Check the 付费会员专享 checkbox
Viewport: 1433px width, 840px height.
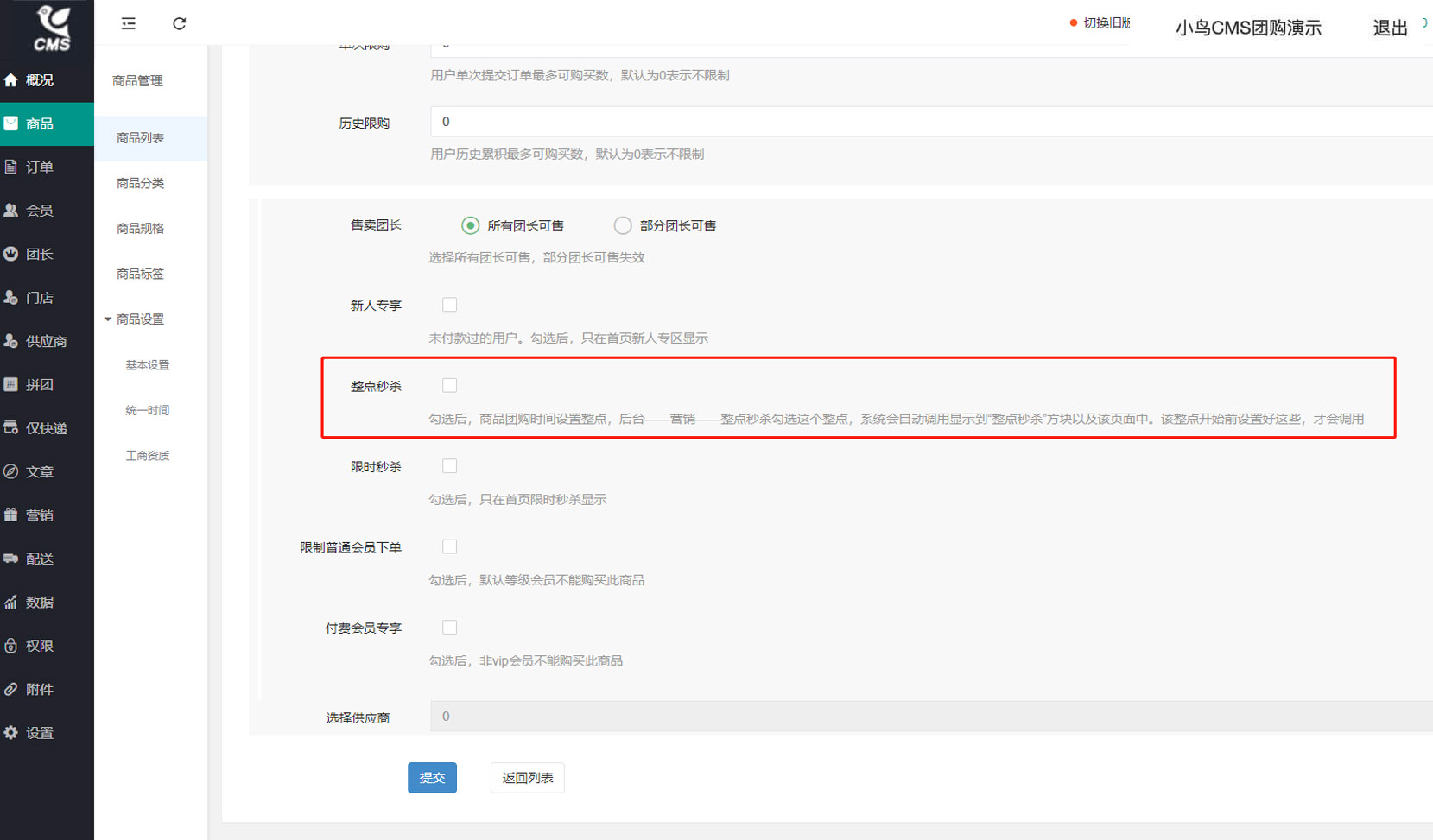click(x=449, y=628)
